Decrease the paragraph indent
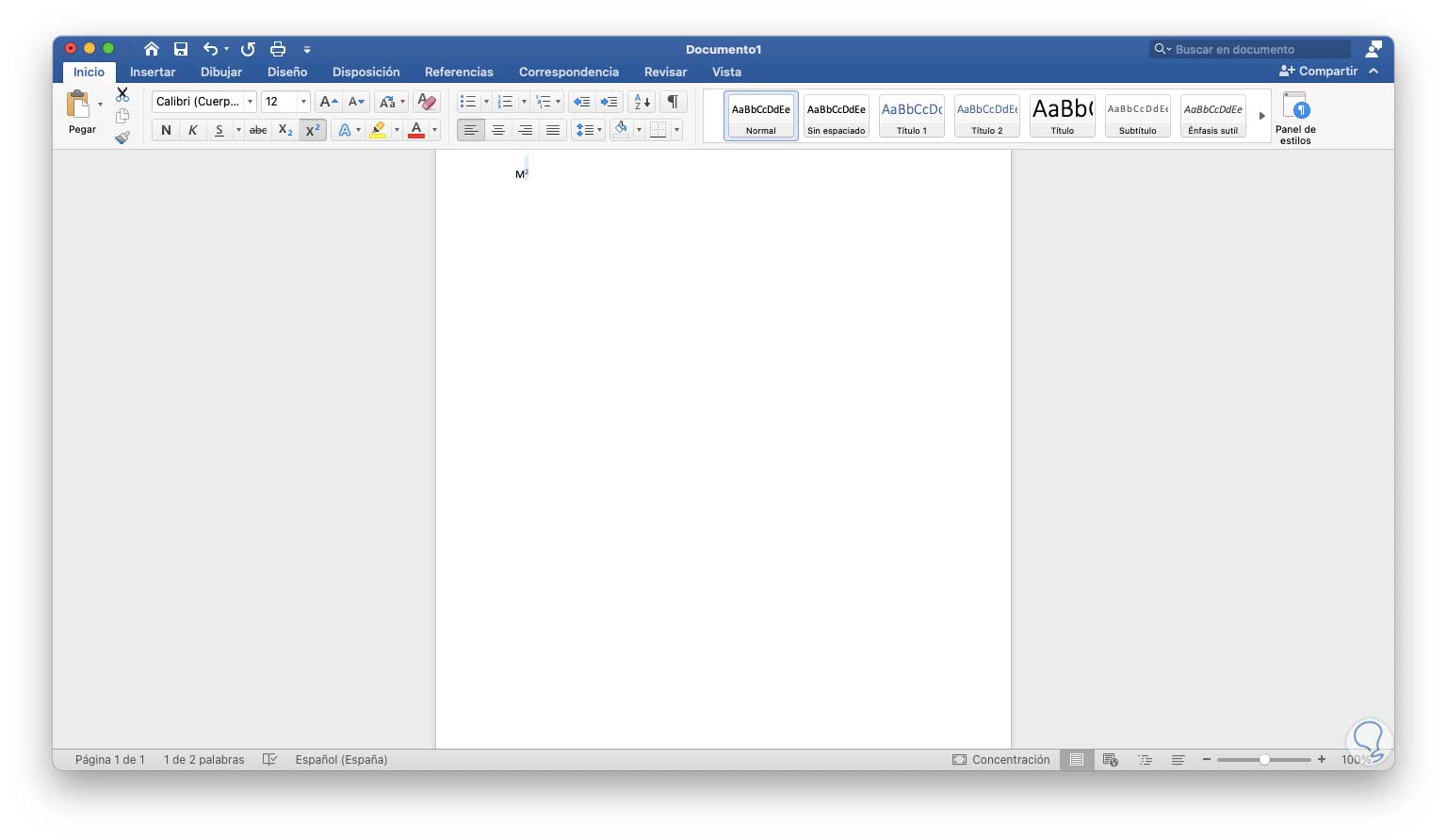The image size is (1447, 840). click(581, 102)
